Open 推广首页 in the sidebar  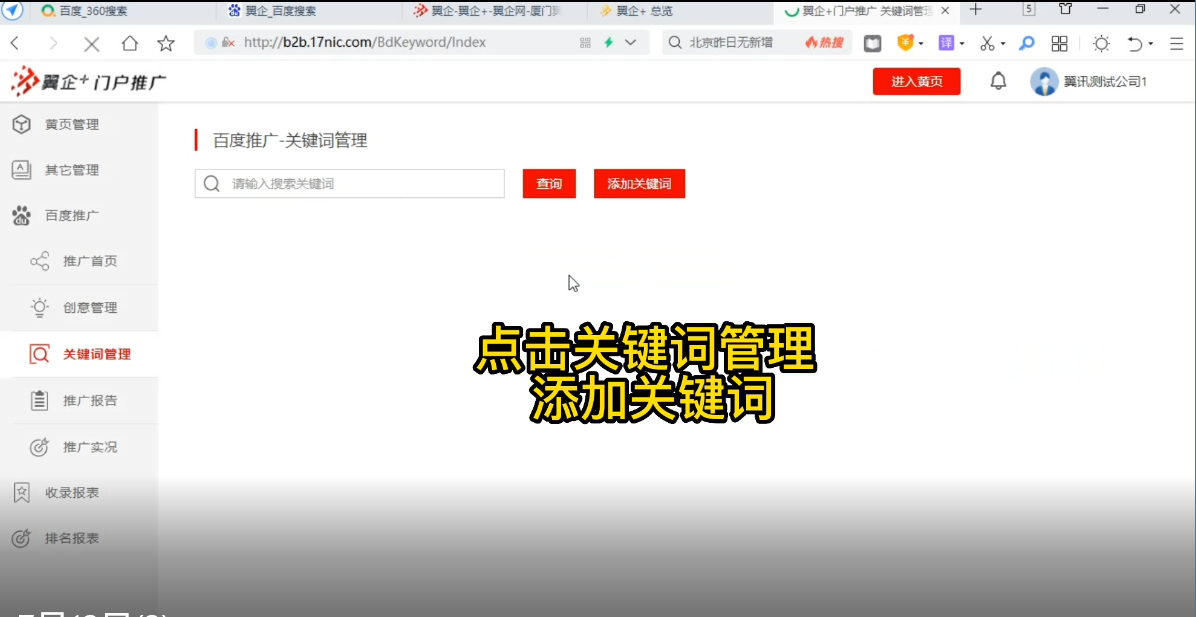[90, 262]
